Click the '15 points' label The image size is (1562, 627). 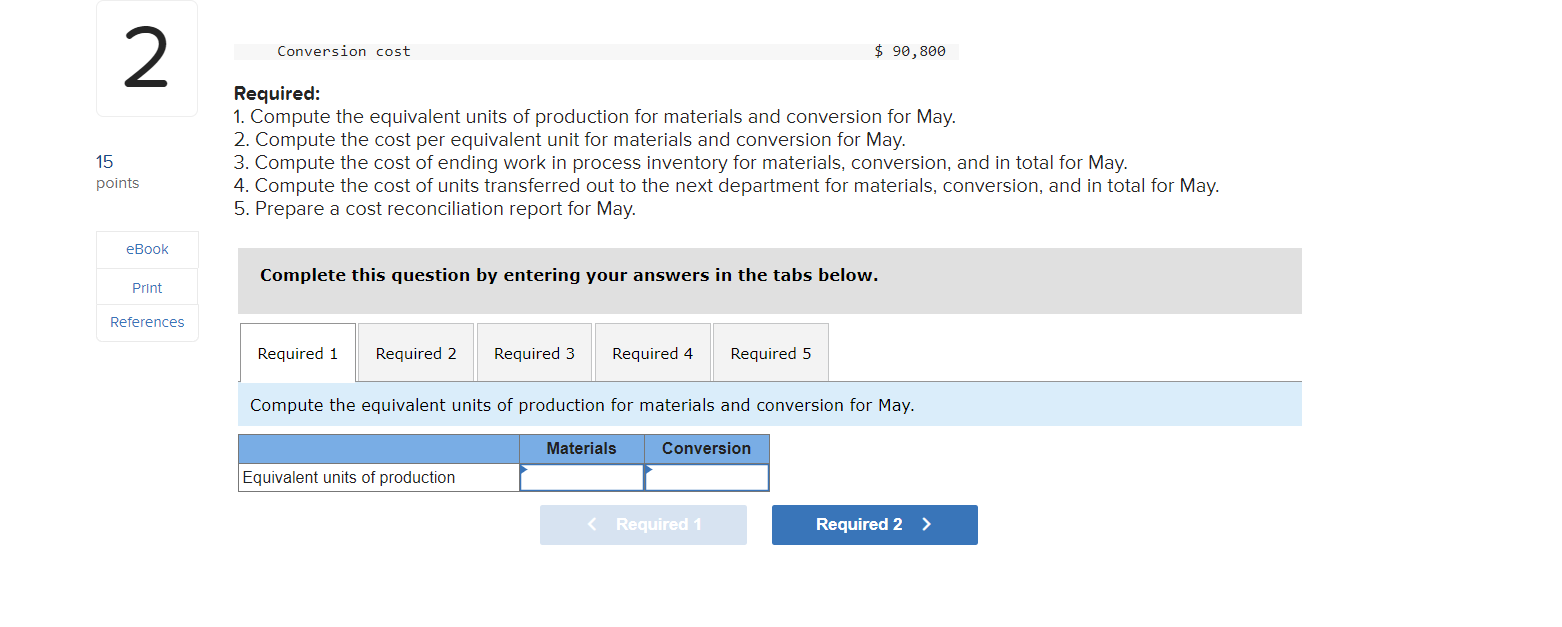click(x=117, y=172)
